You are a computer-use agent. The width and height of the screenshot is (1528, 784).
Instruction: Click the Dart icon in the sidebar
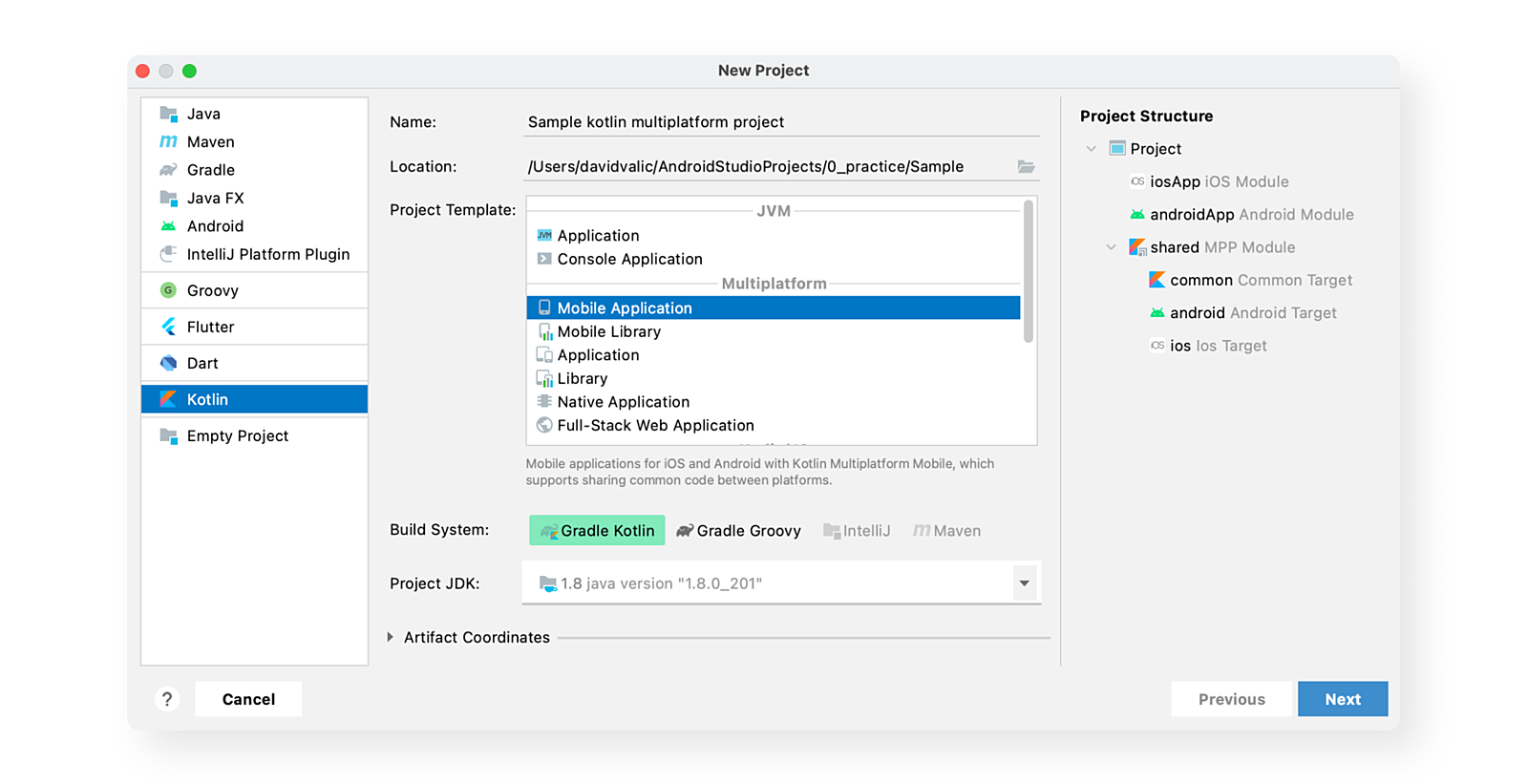click(169, 363)
